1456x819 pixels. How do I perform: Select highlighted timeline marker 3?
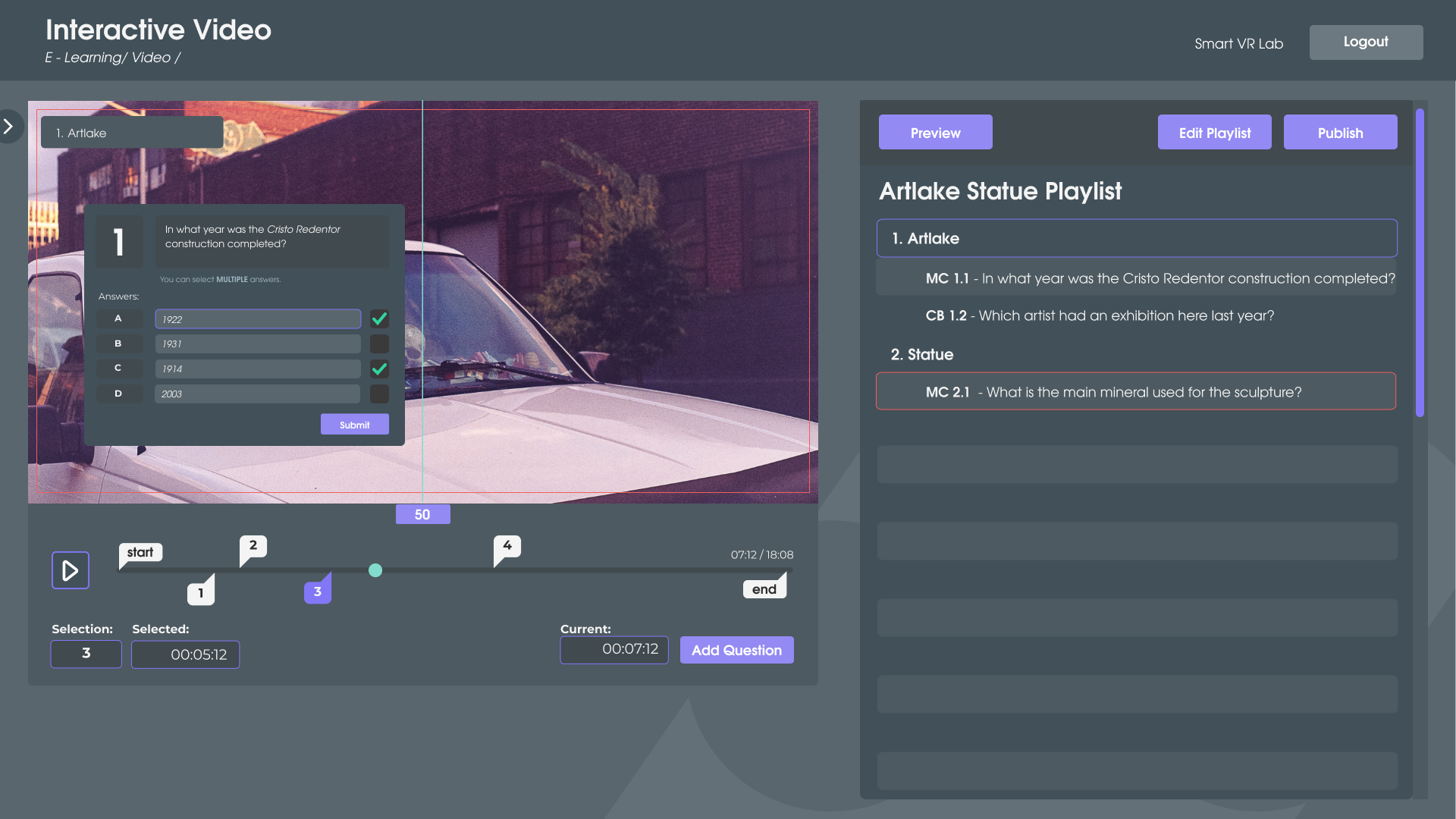318,591
